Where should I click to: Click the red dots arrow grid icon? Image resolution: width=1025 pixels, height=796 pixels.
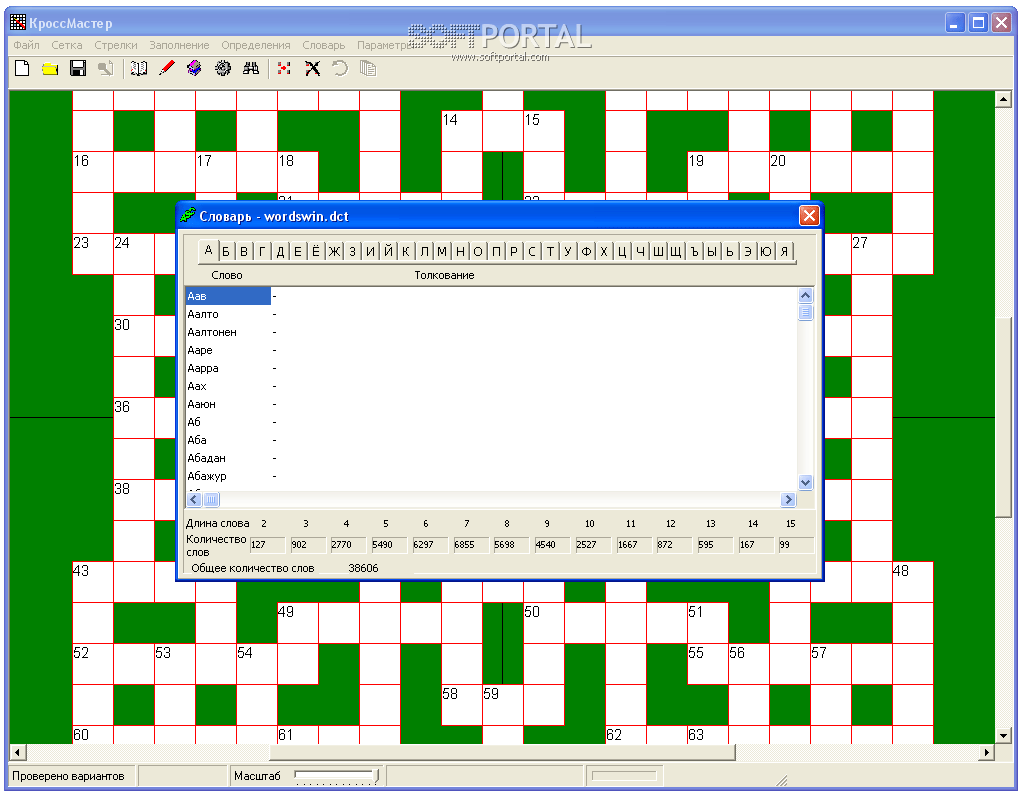[284, 69]
